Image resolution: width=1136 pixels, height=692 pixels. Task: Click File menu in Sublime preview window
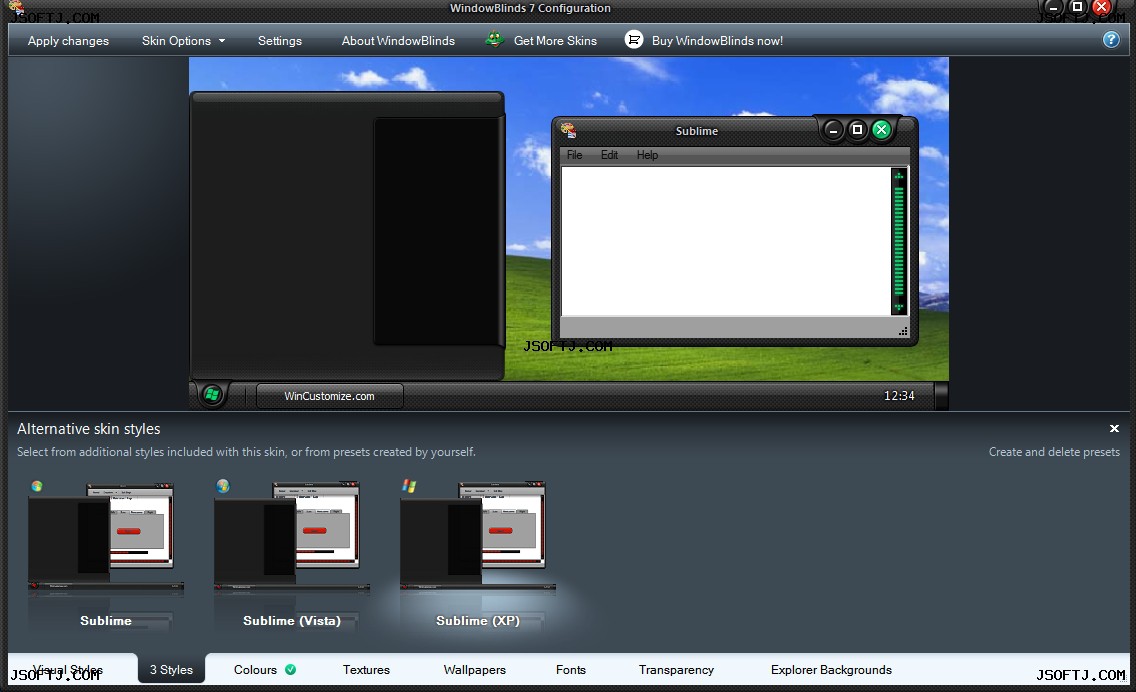(575, 155)
